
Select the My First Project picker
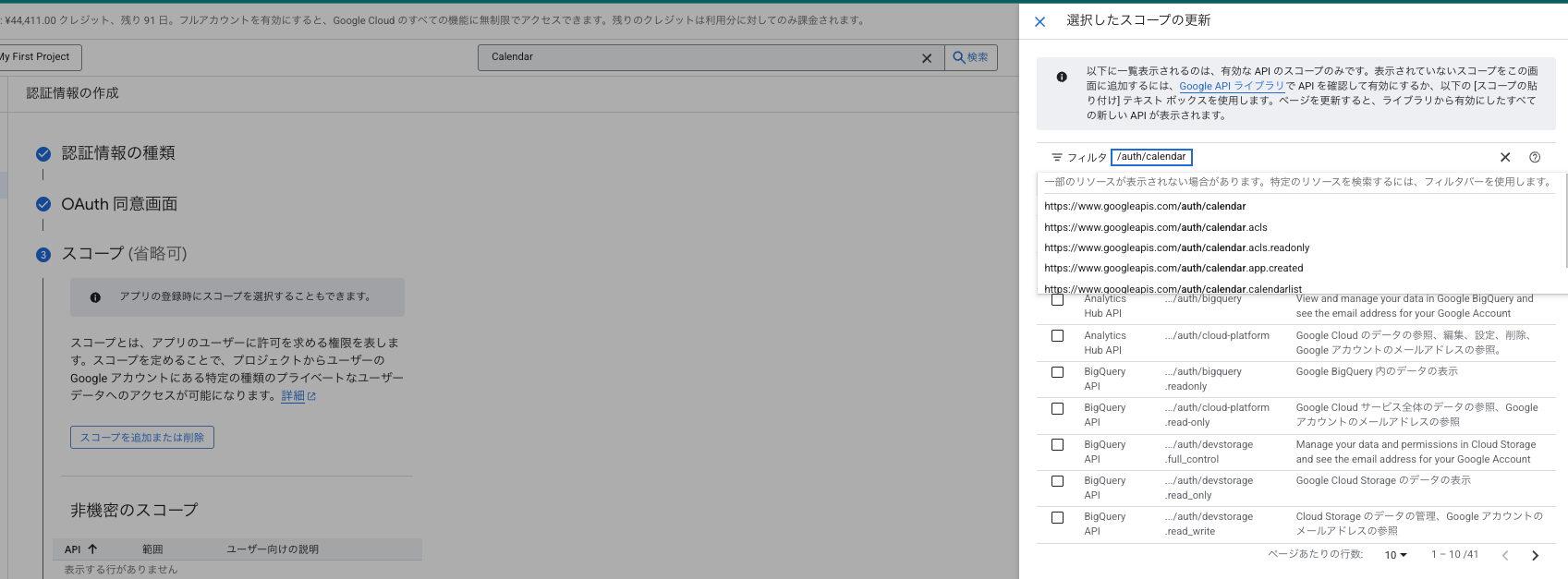point(37,57)
